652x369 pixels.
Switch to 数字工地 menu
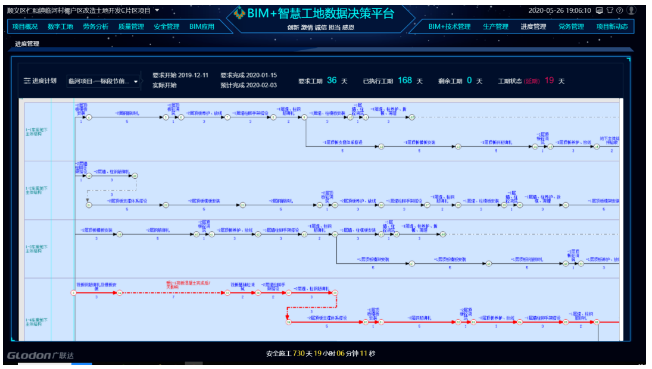60,27
